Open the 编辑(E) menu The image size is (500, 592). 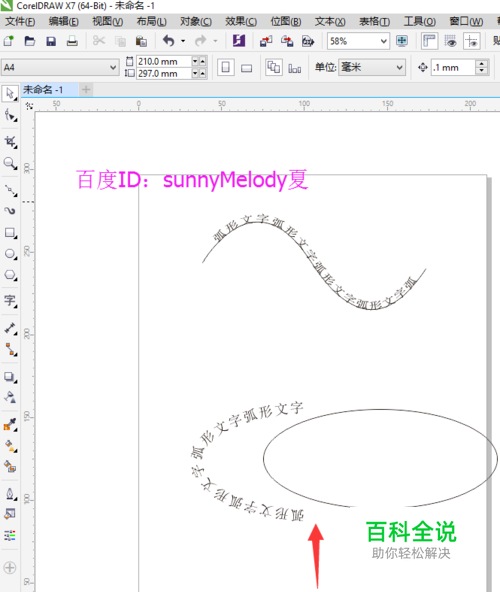click(x=63, y=22)
